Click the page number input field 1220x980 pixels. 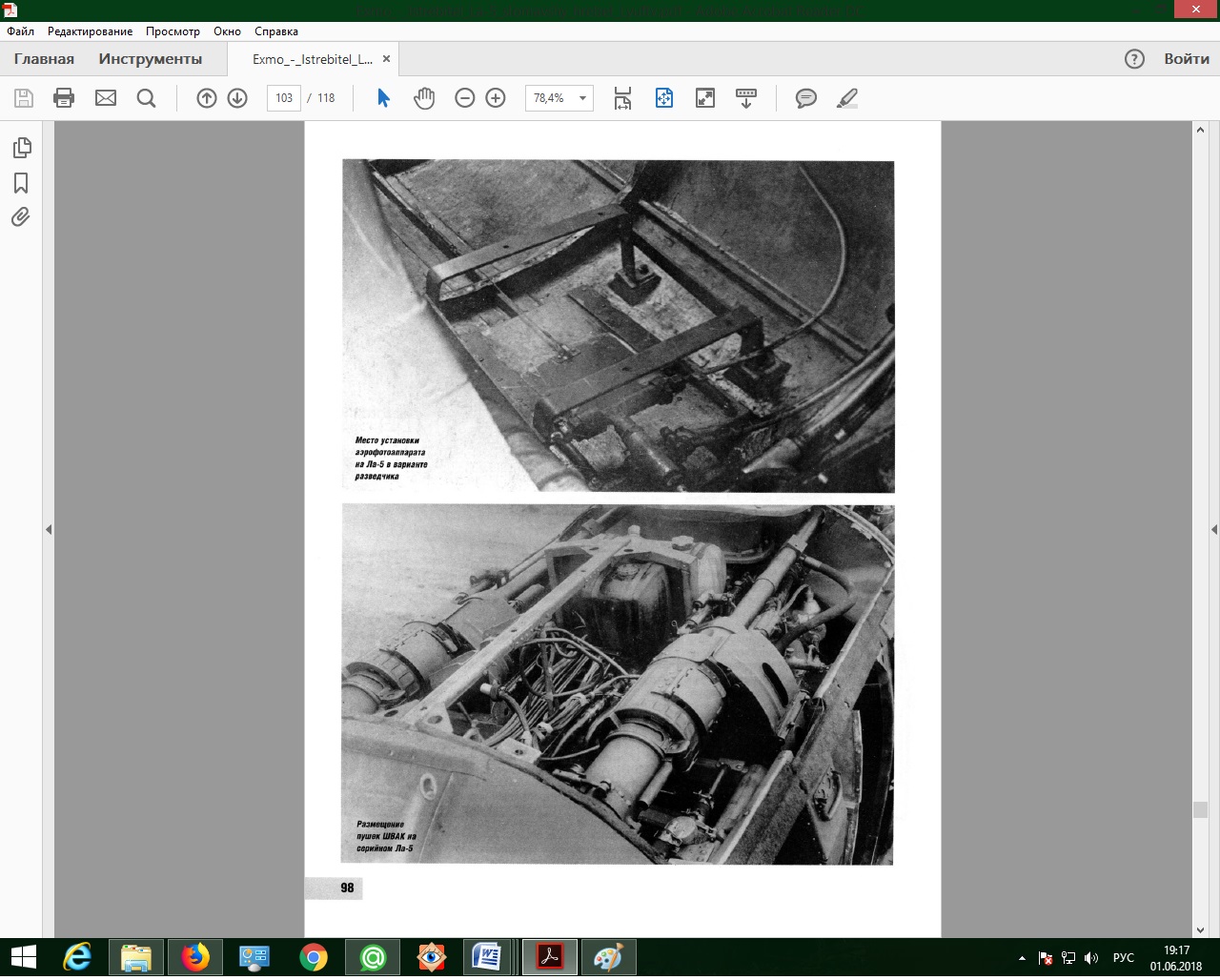pyautogui.click(x=284, y=98)
